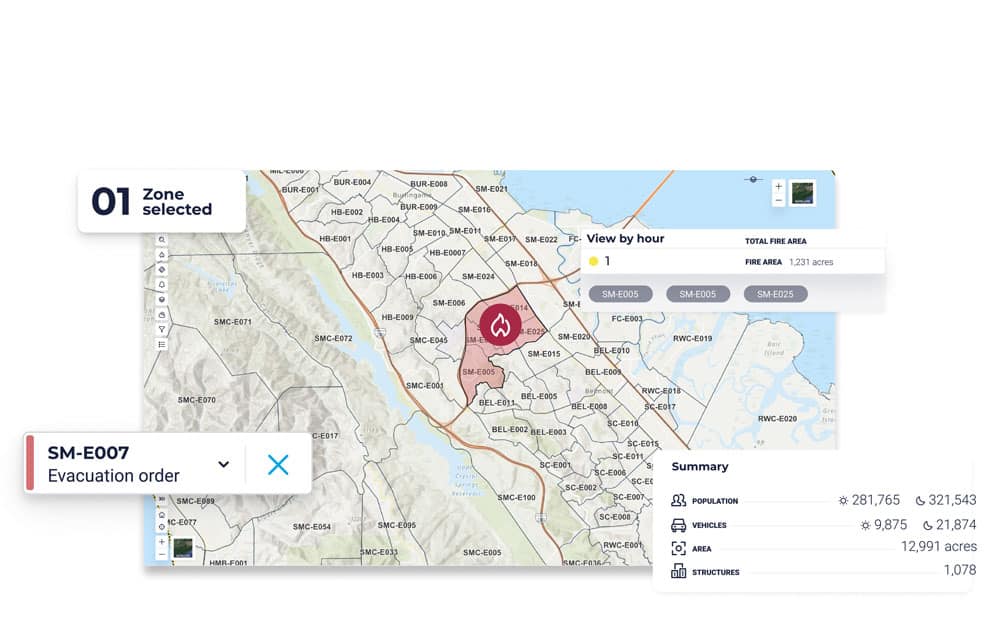Viewport: 1000px width, 642px height.
Task: Click the red fire marker on the map
Action: 500,324
